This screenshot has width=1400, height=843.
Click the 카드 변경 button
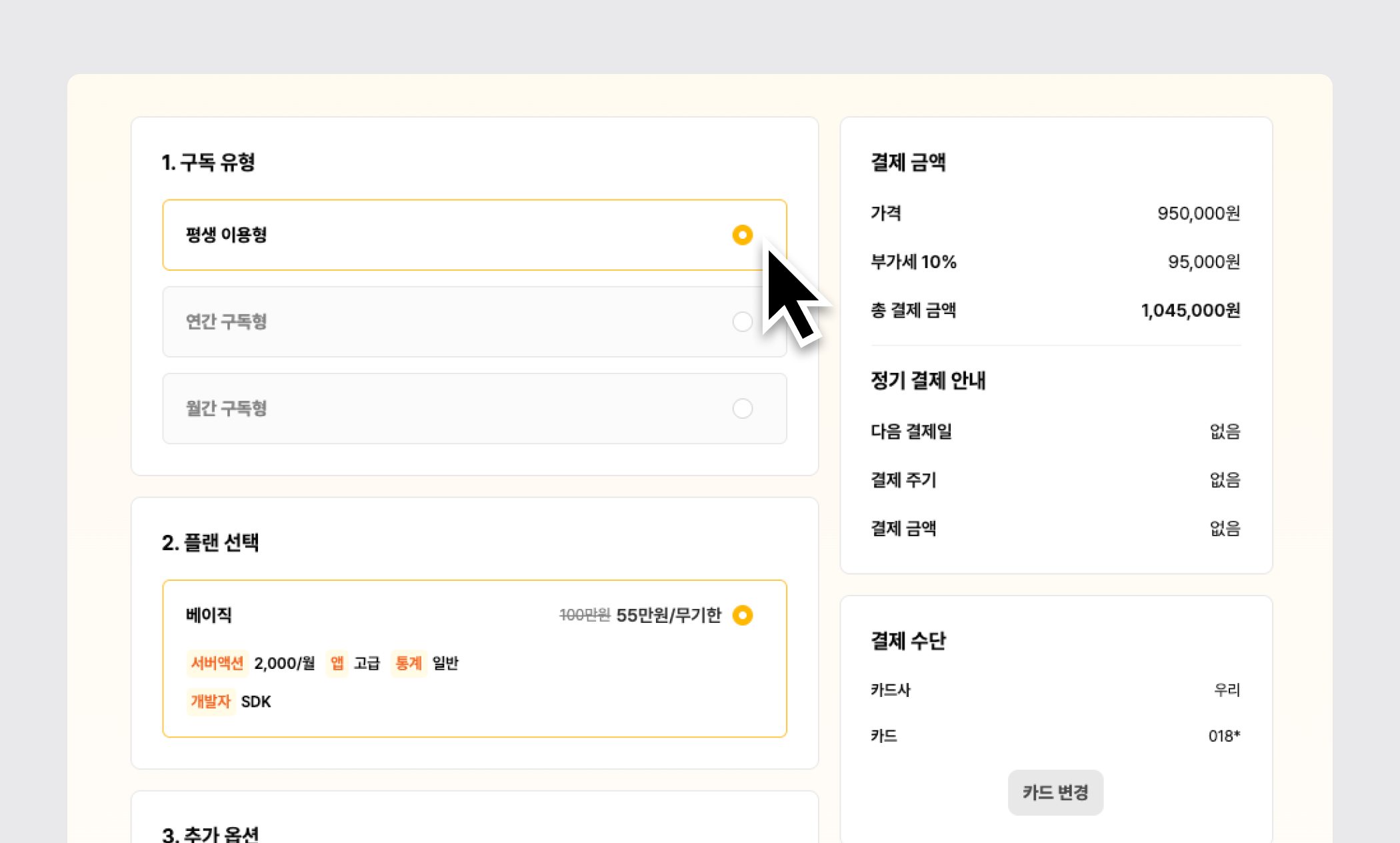click(x=1055, y=792)
